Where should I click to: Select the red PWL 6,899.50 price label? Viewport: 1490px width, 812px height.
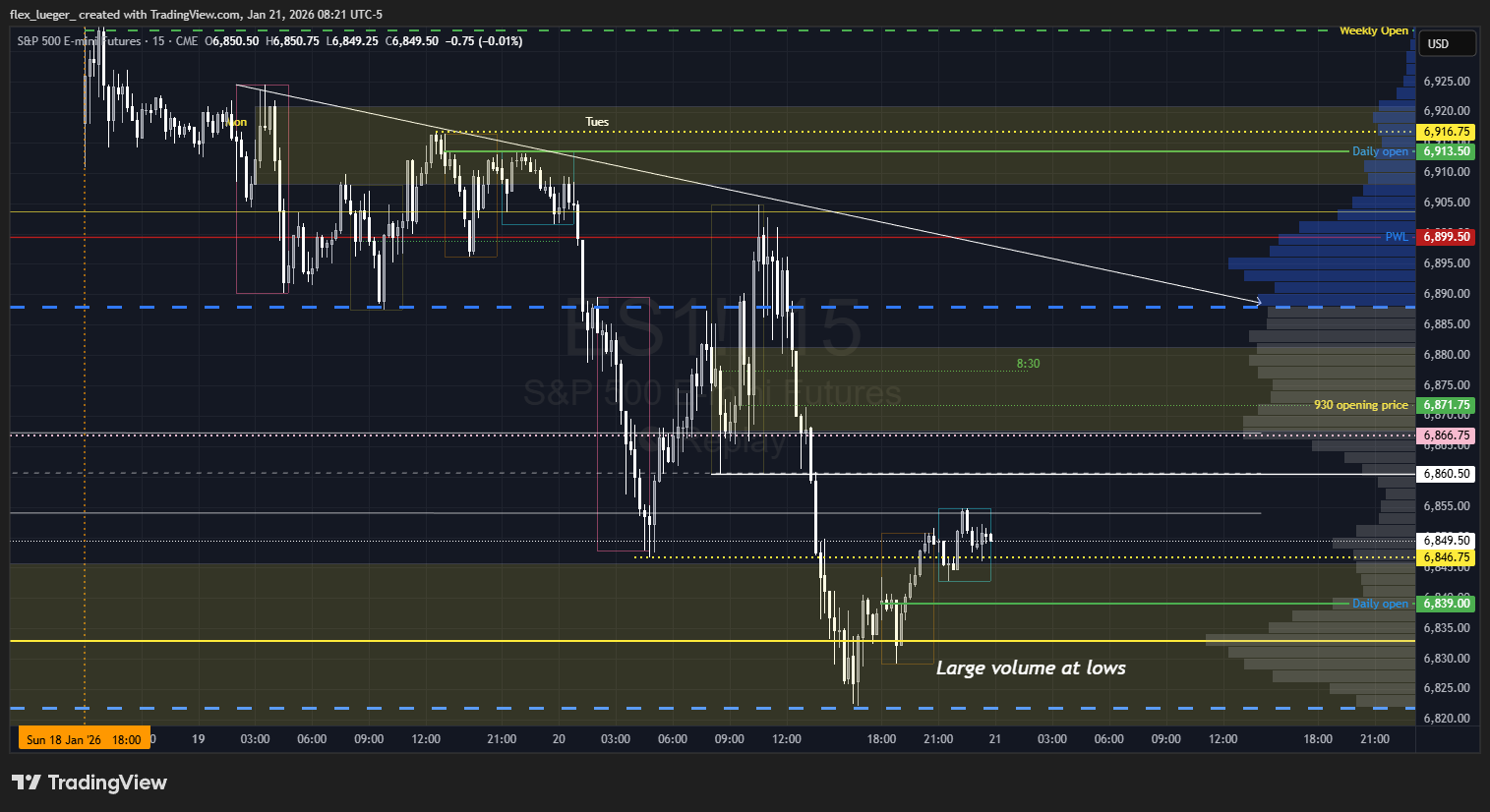[1446, 237]
